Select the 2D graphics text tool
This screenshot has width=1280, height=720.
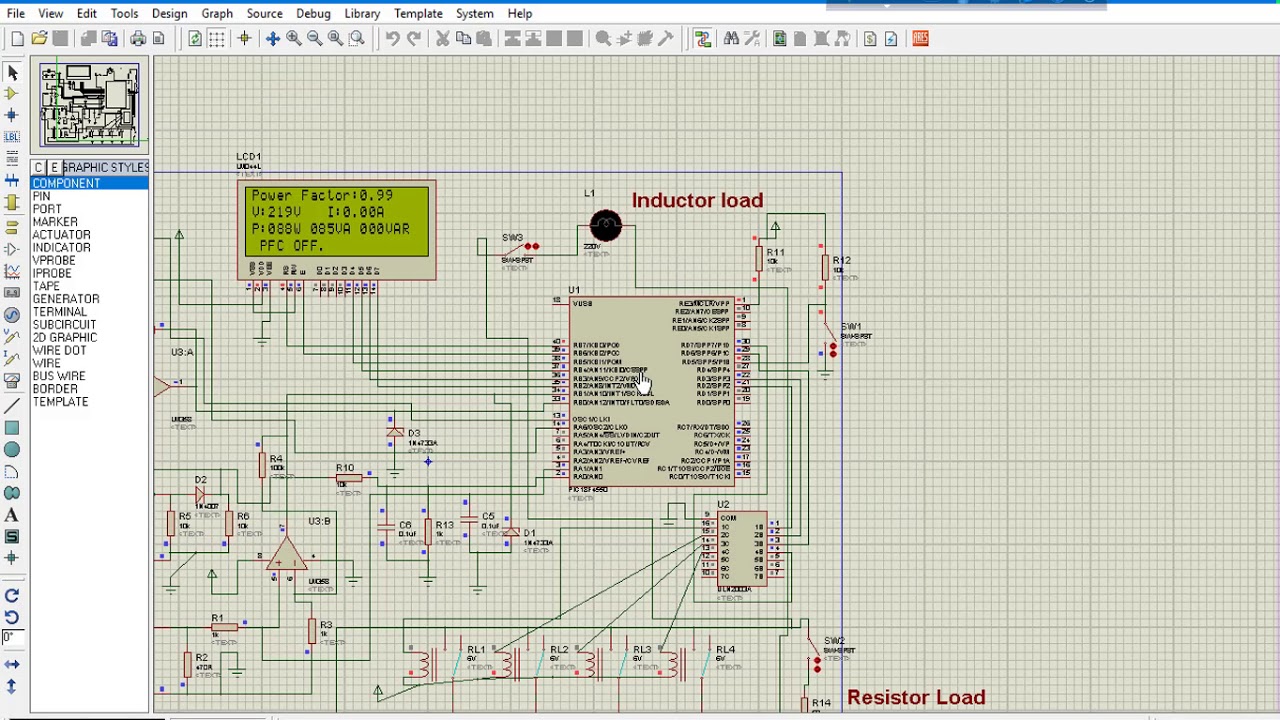click(x=12, y=515)
